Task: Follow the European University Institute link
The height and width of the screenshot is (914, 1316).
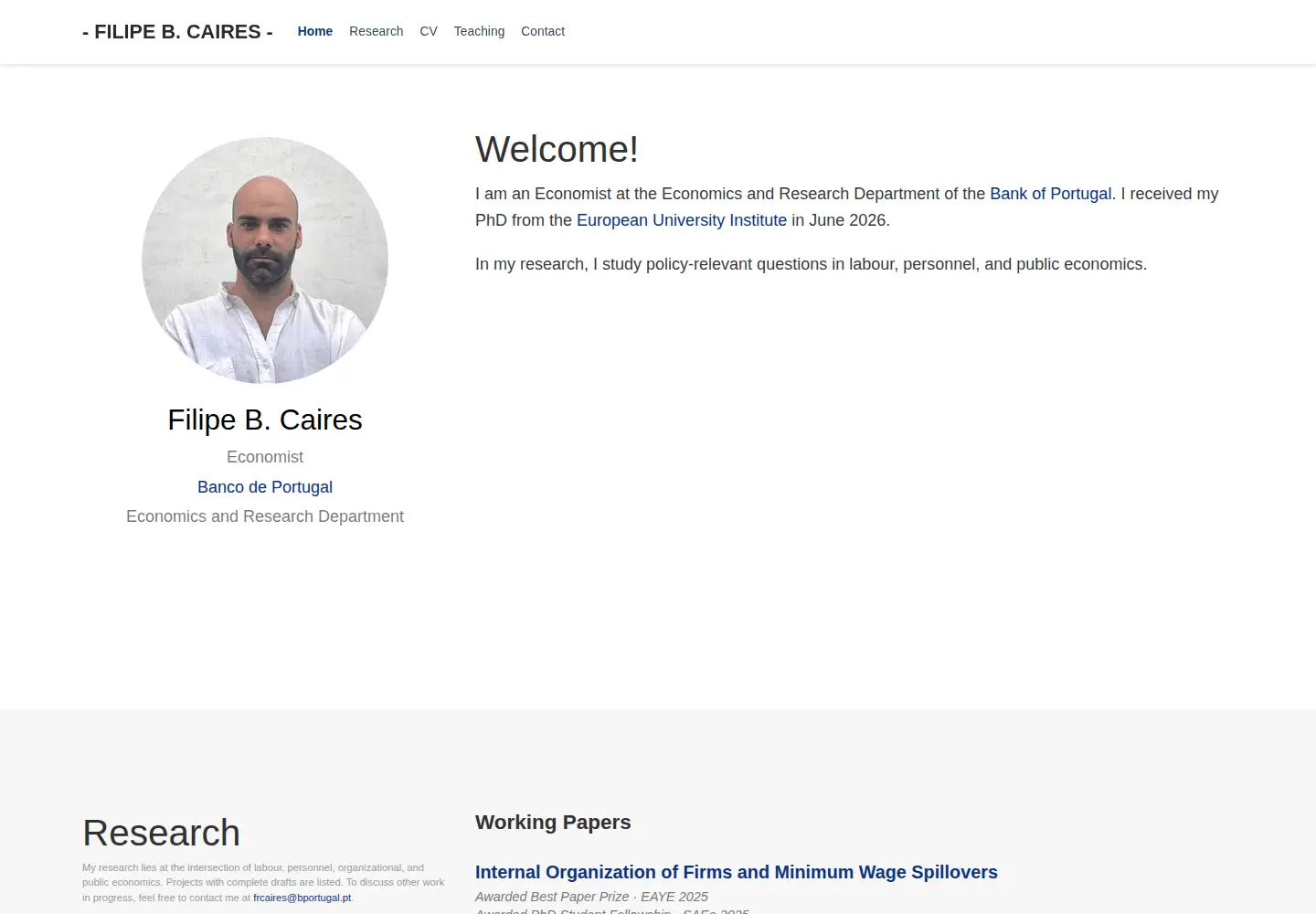Action: [682, 220]
